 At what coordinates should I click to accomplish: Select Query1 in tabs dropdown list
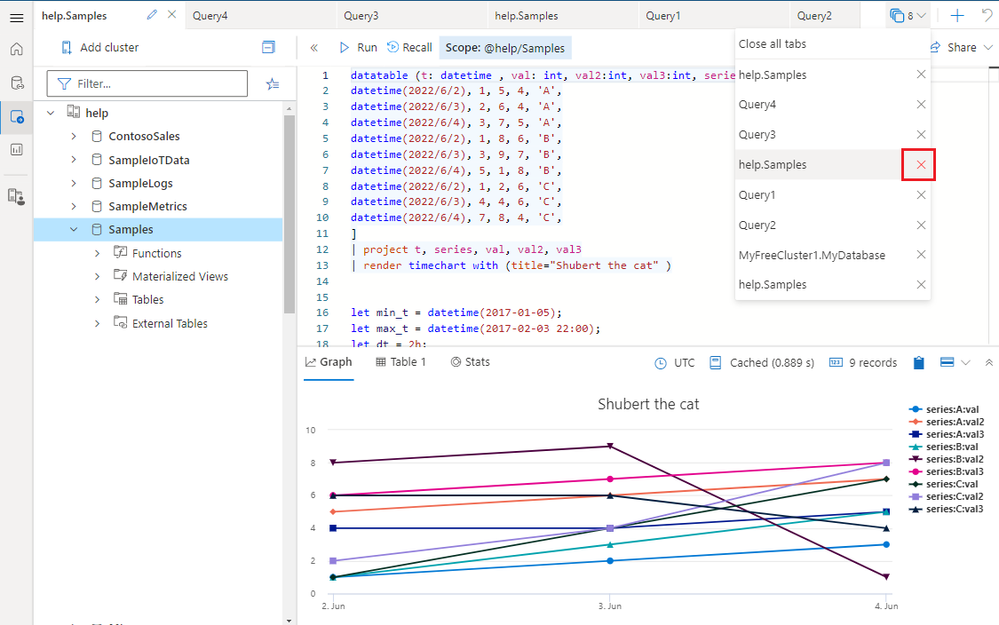click(x=757, y=195)
